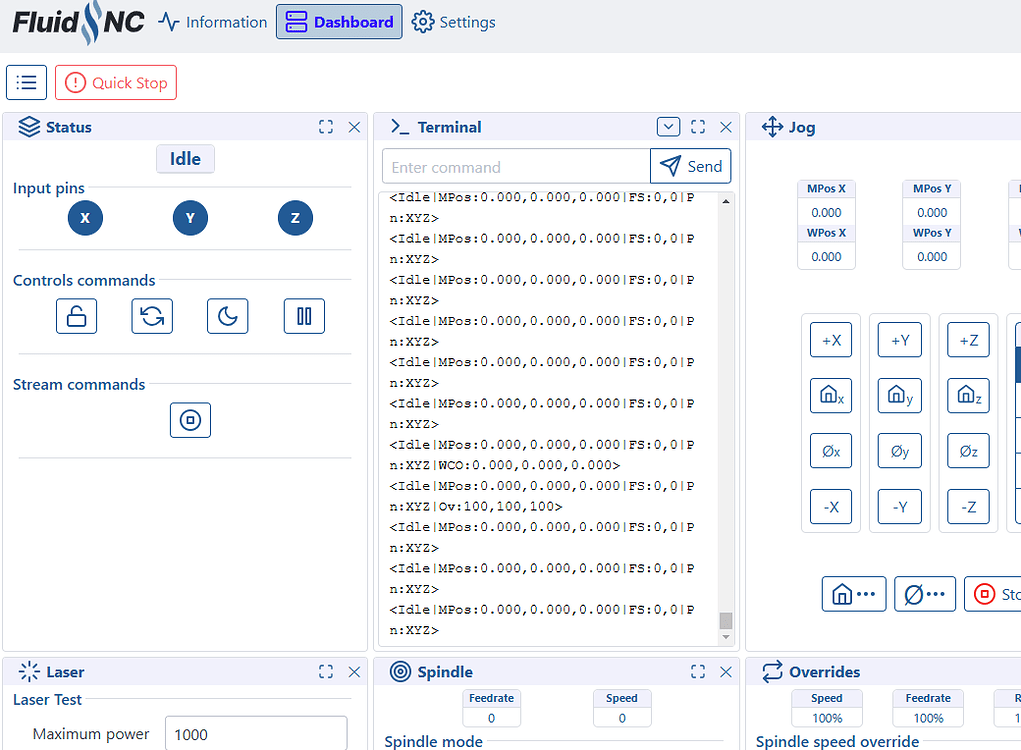Image resolution: width=1021 pixels, height=750 pixels.
Task: Put controller to sleep with moon icon
Action: tap(227, 315)
